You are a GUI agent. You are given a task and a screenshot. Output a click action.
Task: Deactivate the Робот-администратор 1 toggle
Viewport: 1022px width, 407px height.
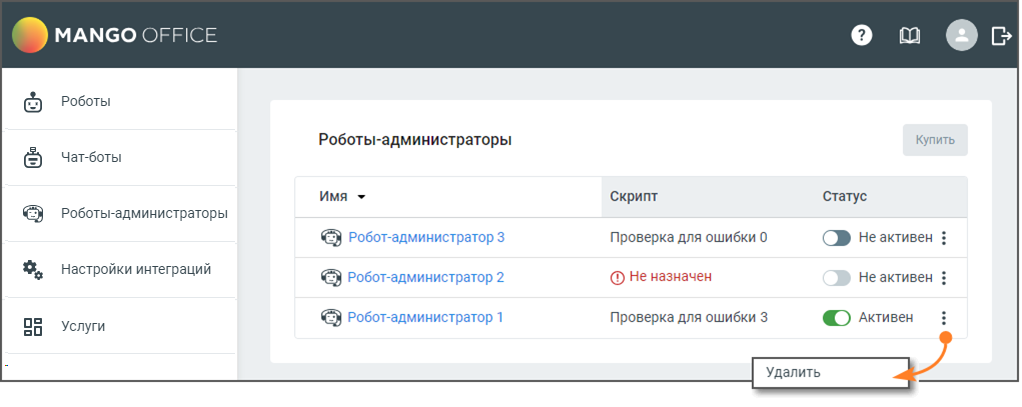836,318
